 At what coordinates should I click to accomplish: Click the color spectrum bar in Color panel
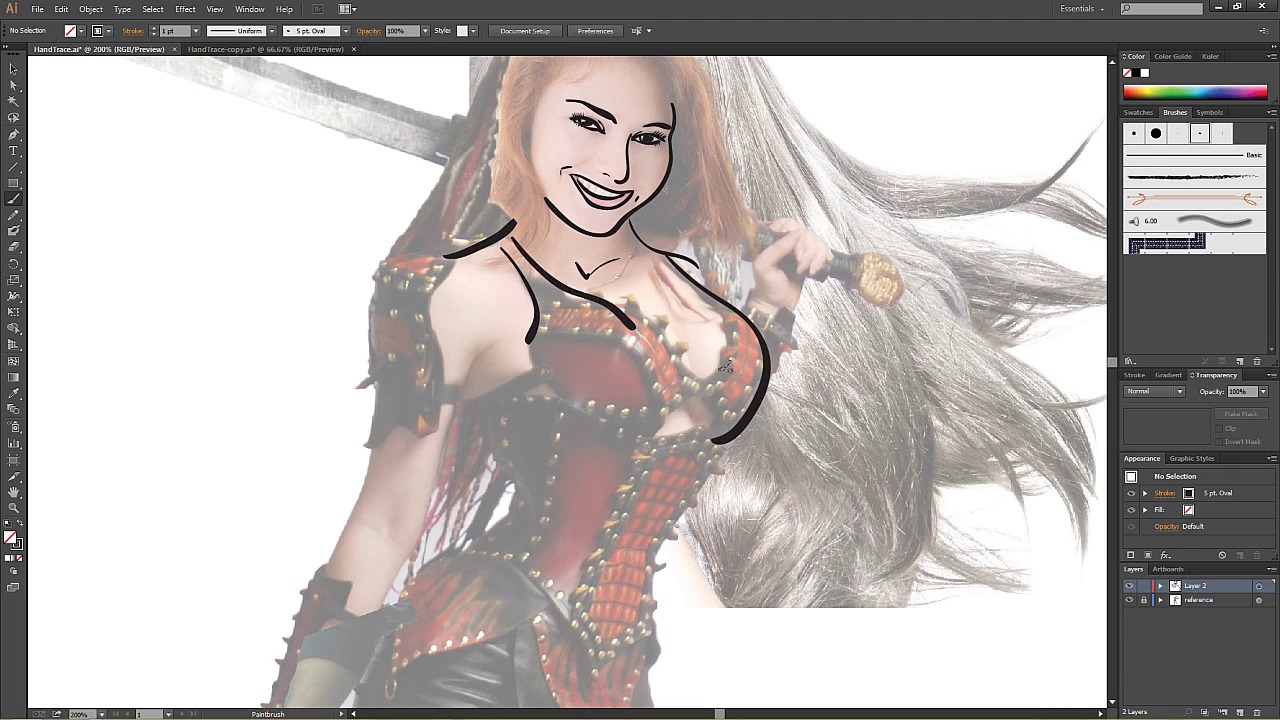tap(1195, 92)
